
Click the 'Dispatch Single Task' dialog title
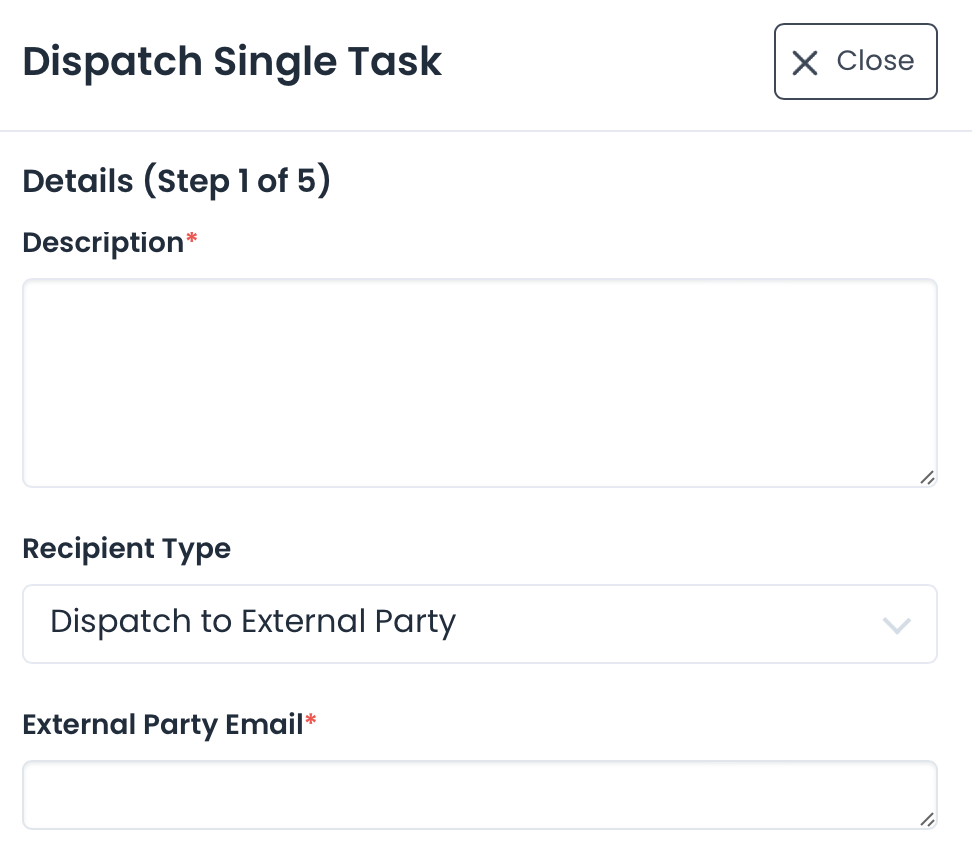232,62
